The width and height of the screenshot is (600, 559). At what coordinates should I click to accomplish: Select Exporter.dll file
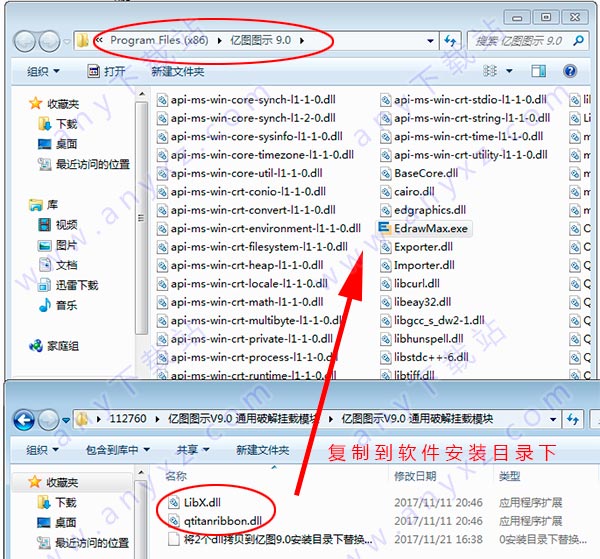point(416,247)
